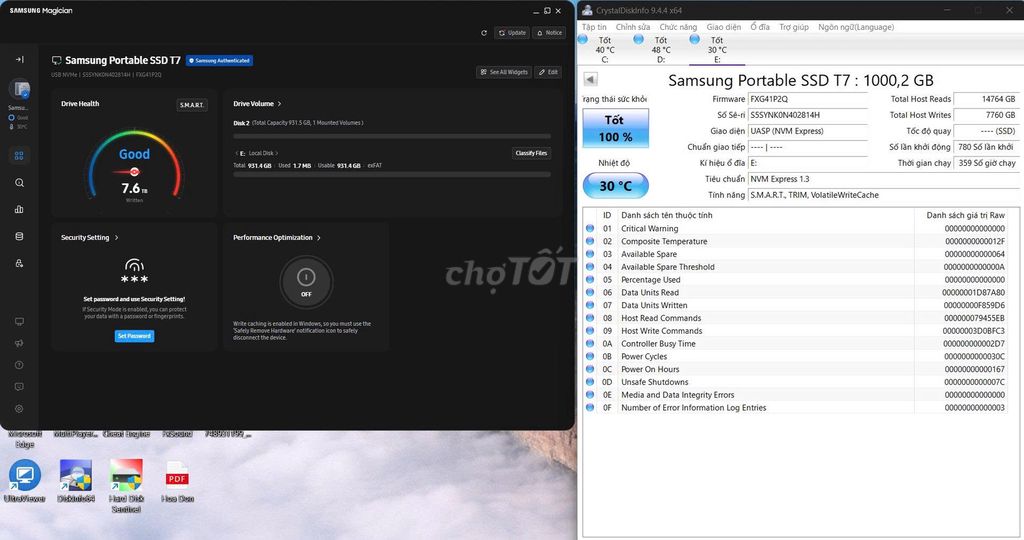This screenshot has width=1024, height=540.
Task: Select the Samsung T7 drive thumbnail in sidebar
Action: click(x=19, y=89)
